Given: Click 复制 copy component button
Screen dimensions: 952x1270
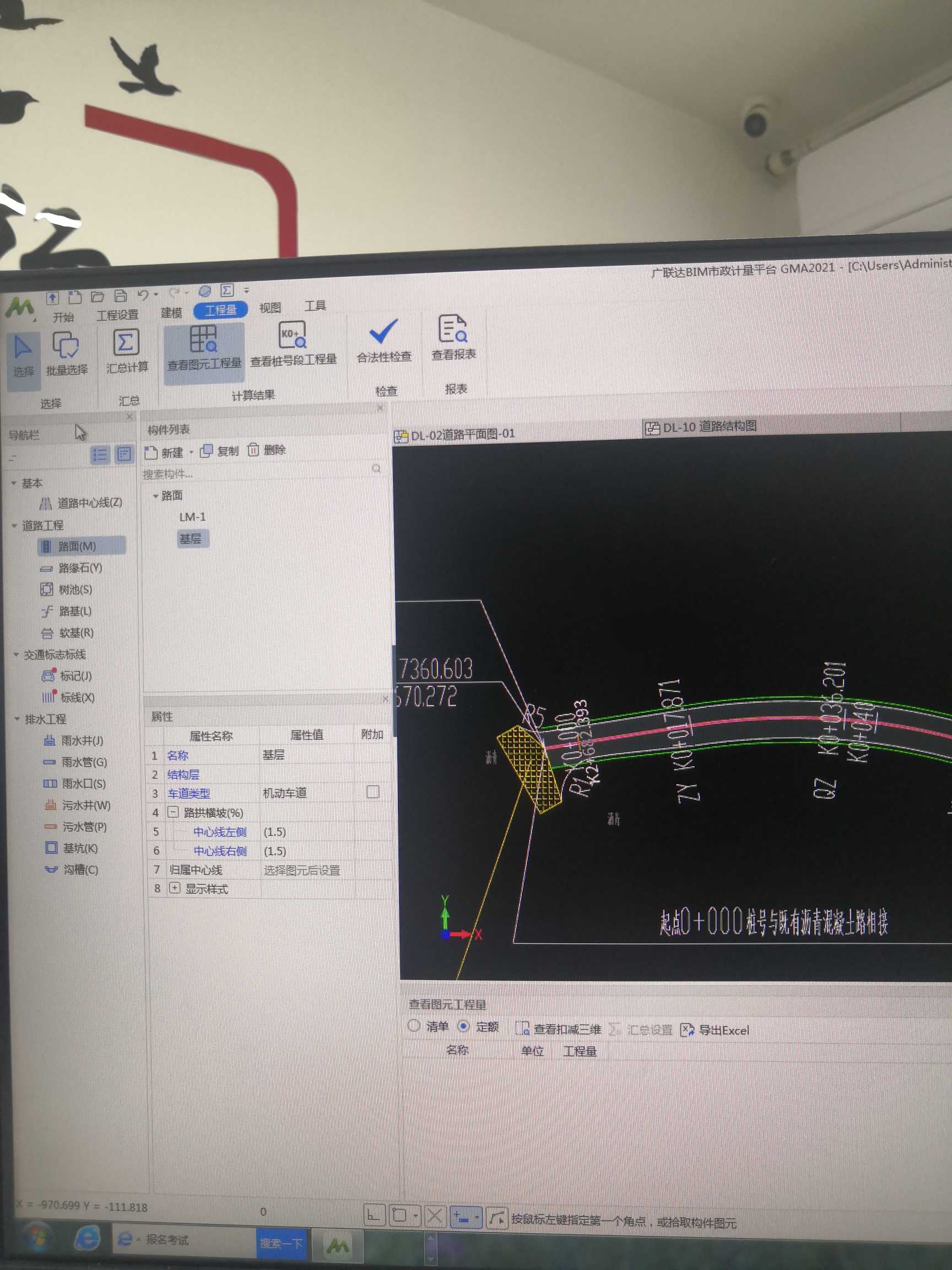Looking at the screenshot, I should point(219,451).
